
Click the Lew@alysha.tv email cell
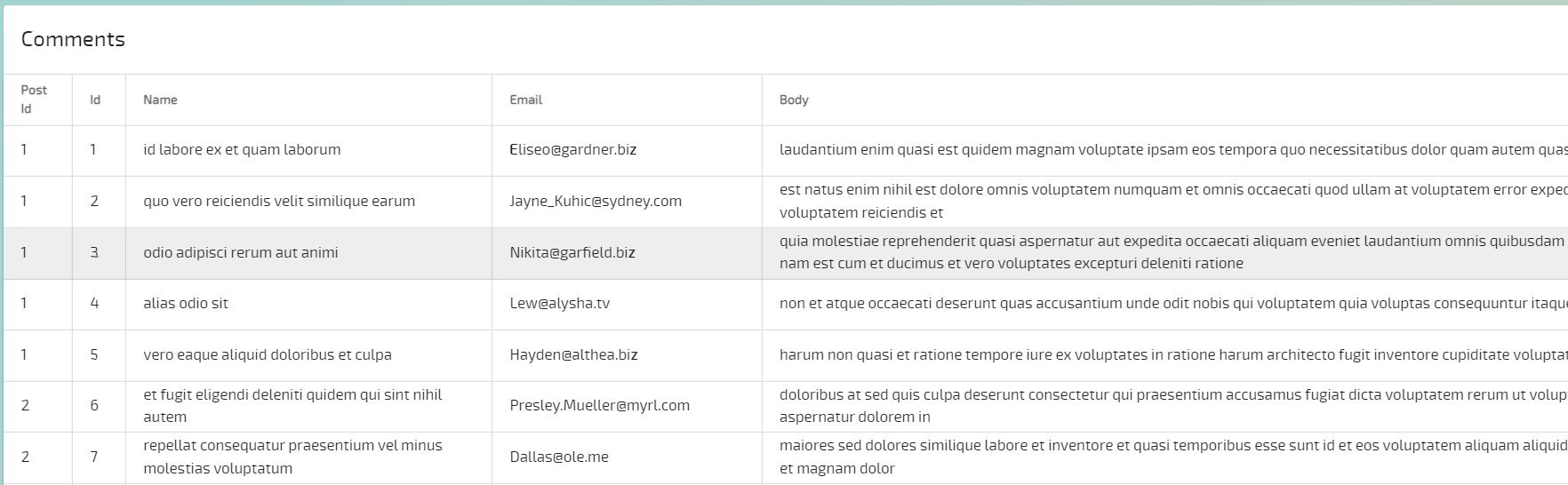pyautogui.click(x=559, y=304)
